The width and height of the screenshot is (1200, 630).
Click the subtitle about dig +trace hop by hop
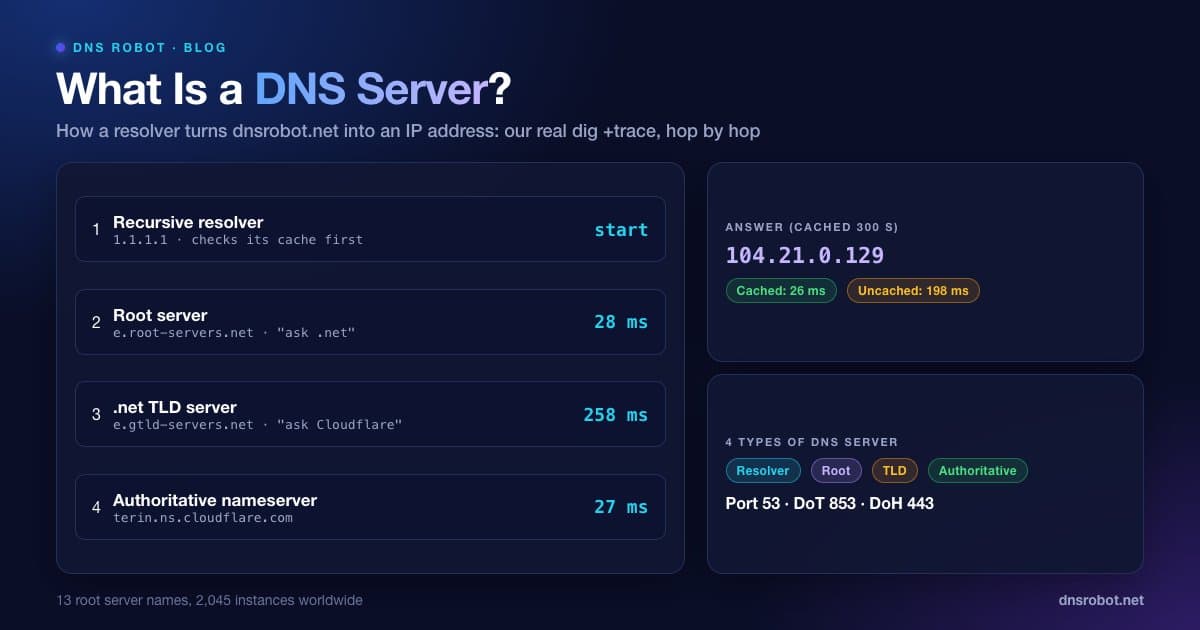coord(408,131)
